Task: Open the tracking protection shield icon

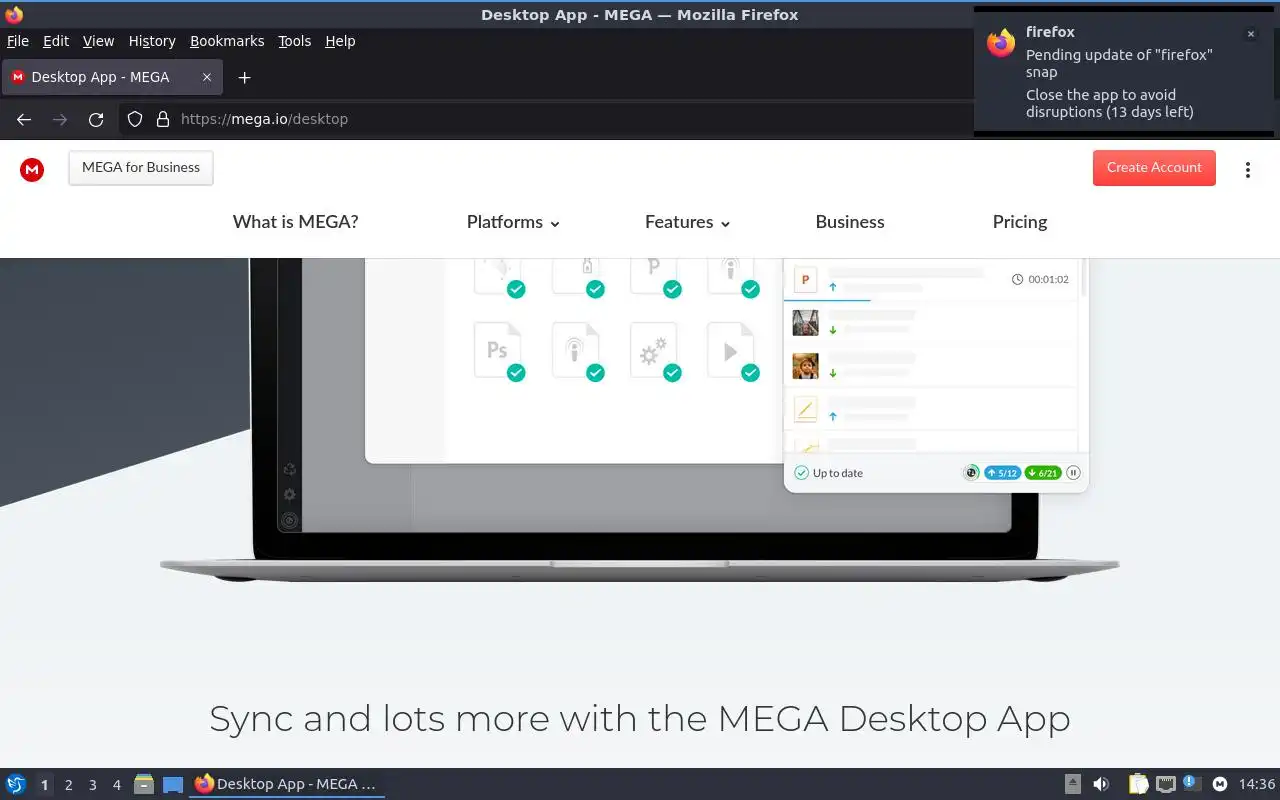Action: tap(135, 119)
